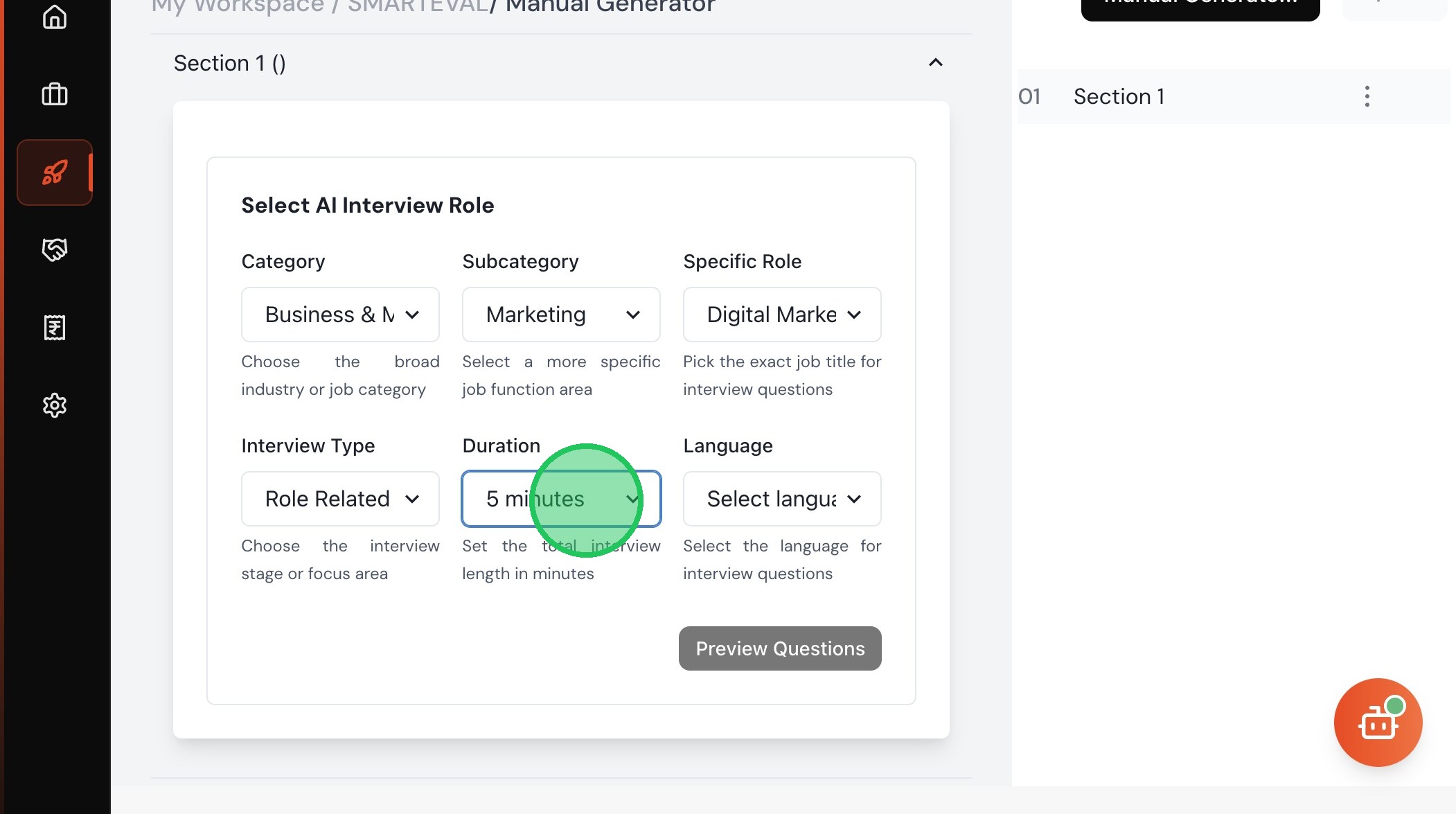
Task: Open the Category dropdown
Action: pos(340,315)
